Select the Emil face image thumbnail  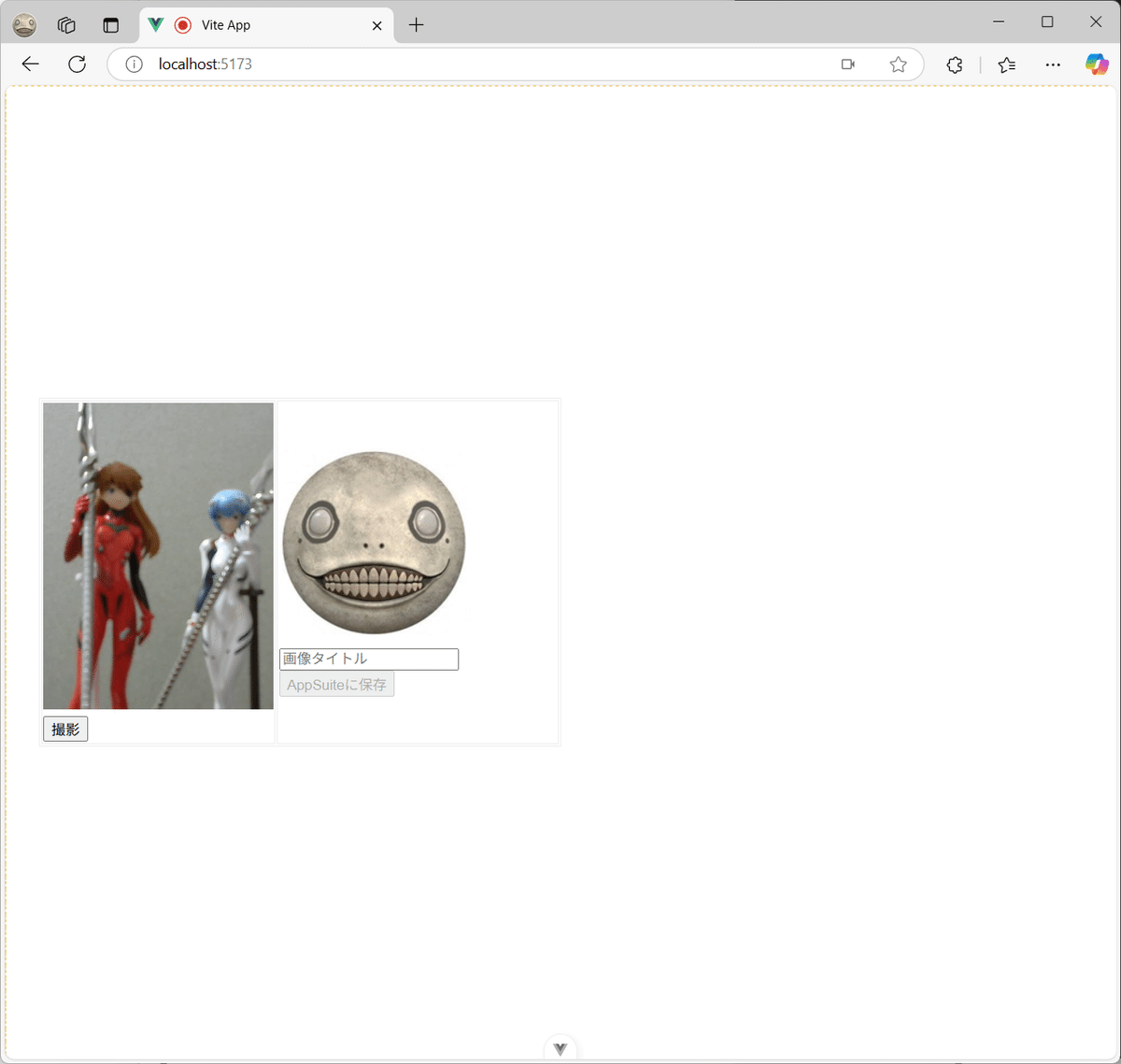coord(374,544)
